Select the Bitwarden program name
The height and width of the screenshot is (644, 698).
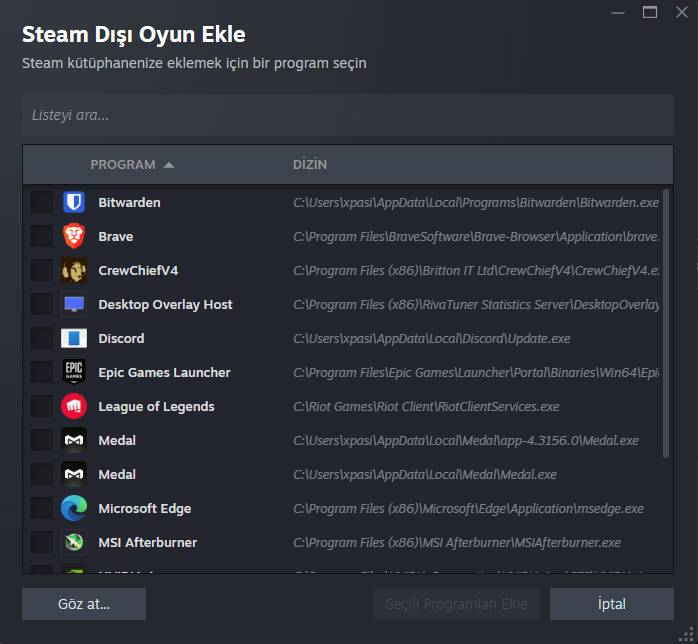[129, 203]
